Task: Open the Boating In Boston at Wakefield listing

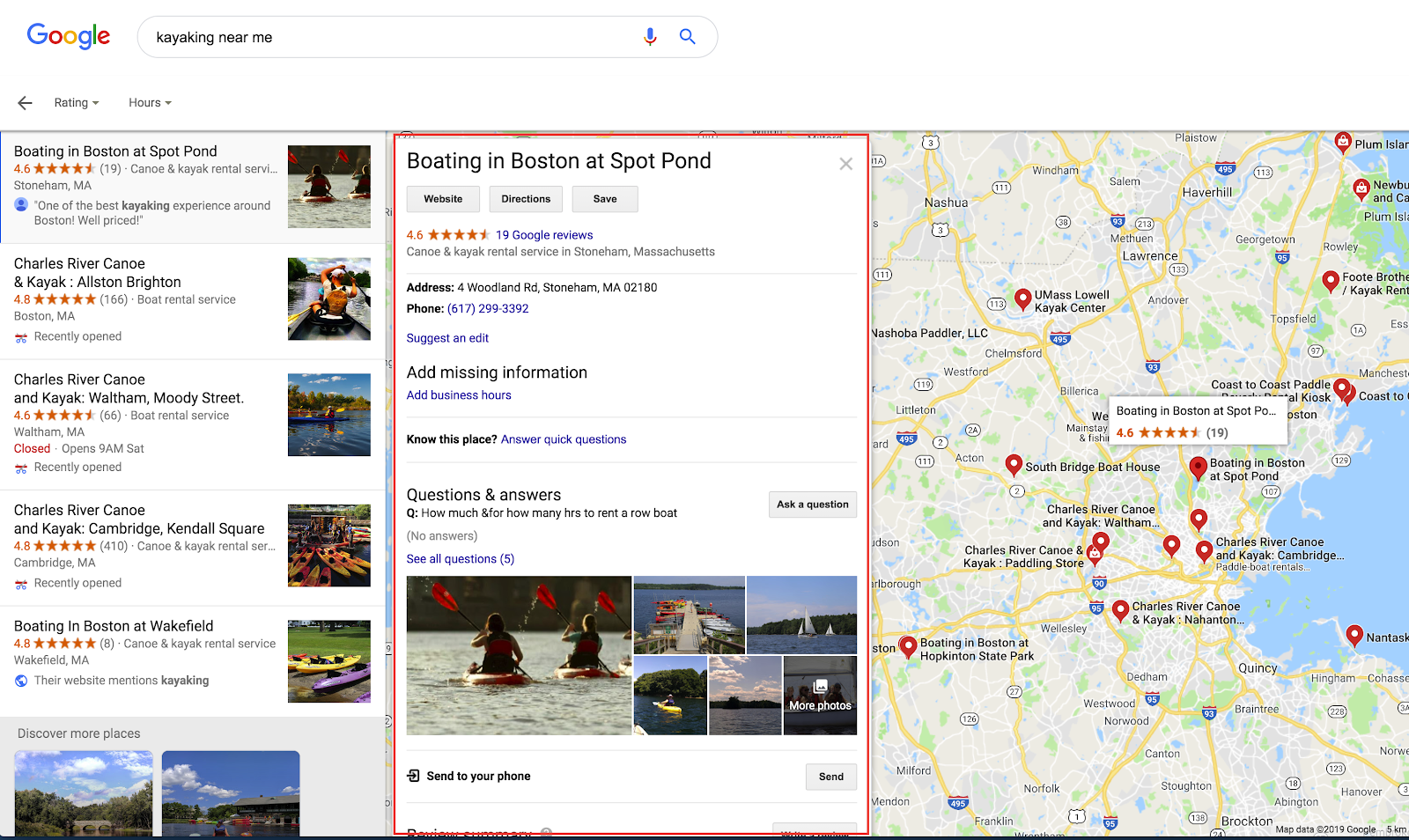Action: tap(193, 661)
